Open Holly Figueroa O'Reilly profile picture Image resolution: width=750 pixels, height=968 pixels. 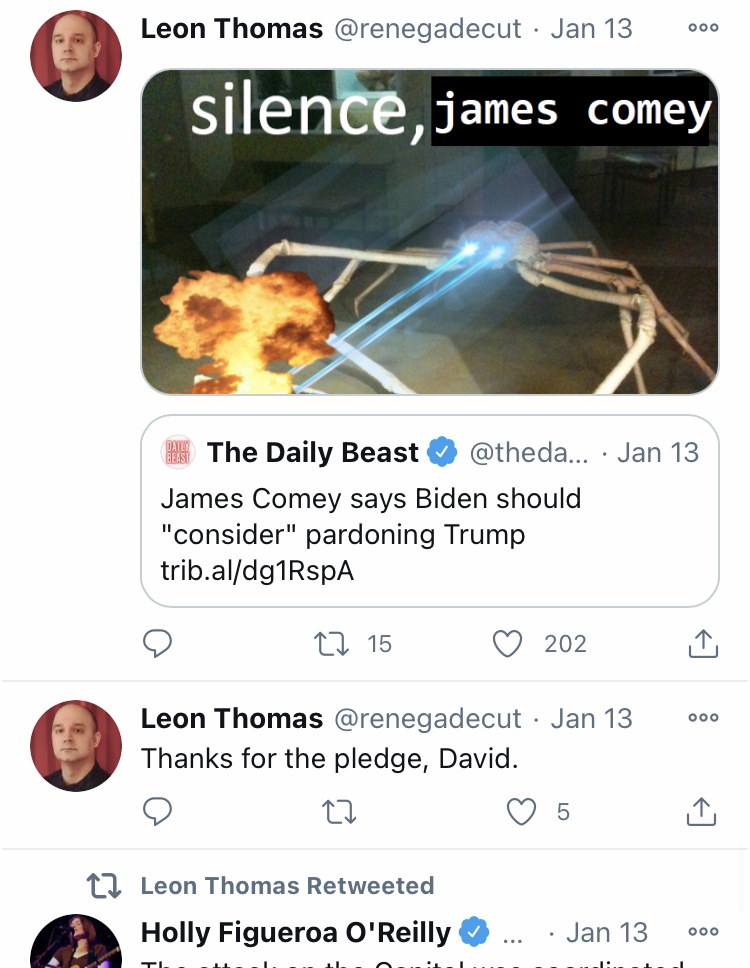point(76,941)
